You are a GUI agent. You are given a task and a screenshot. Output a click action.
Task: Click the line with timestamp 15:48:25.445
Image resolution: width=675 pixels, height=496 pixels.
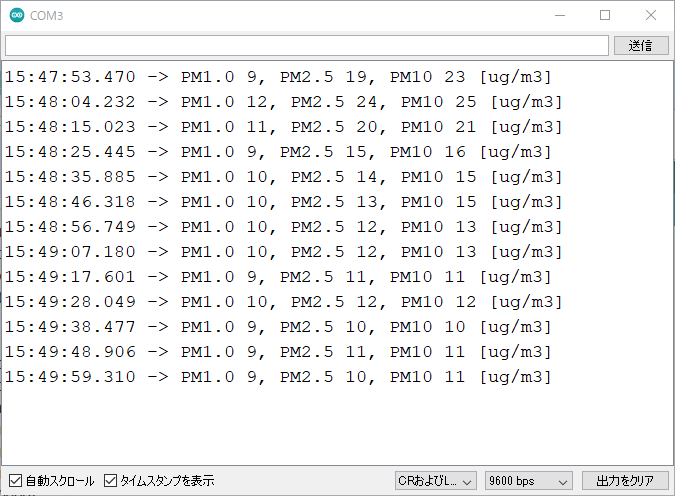tap(278, 152)
